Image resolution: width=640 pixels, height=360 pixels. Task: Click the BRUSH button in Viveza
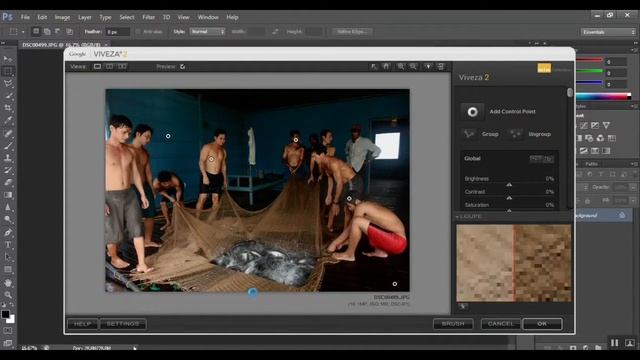[453, 324]
